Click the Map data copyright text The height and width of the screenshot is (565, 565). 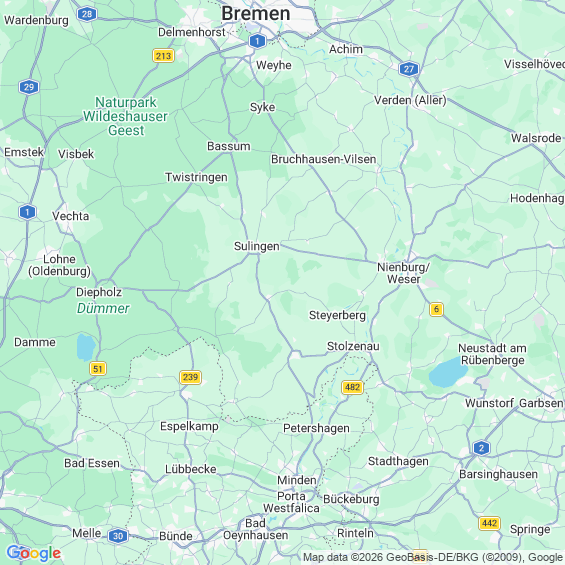point(433,557)
